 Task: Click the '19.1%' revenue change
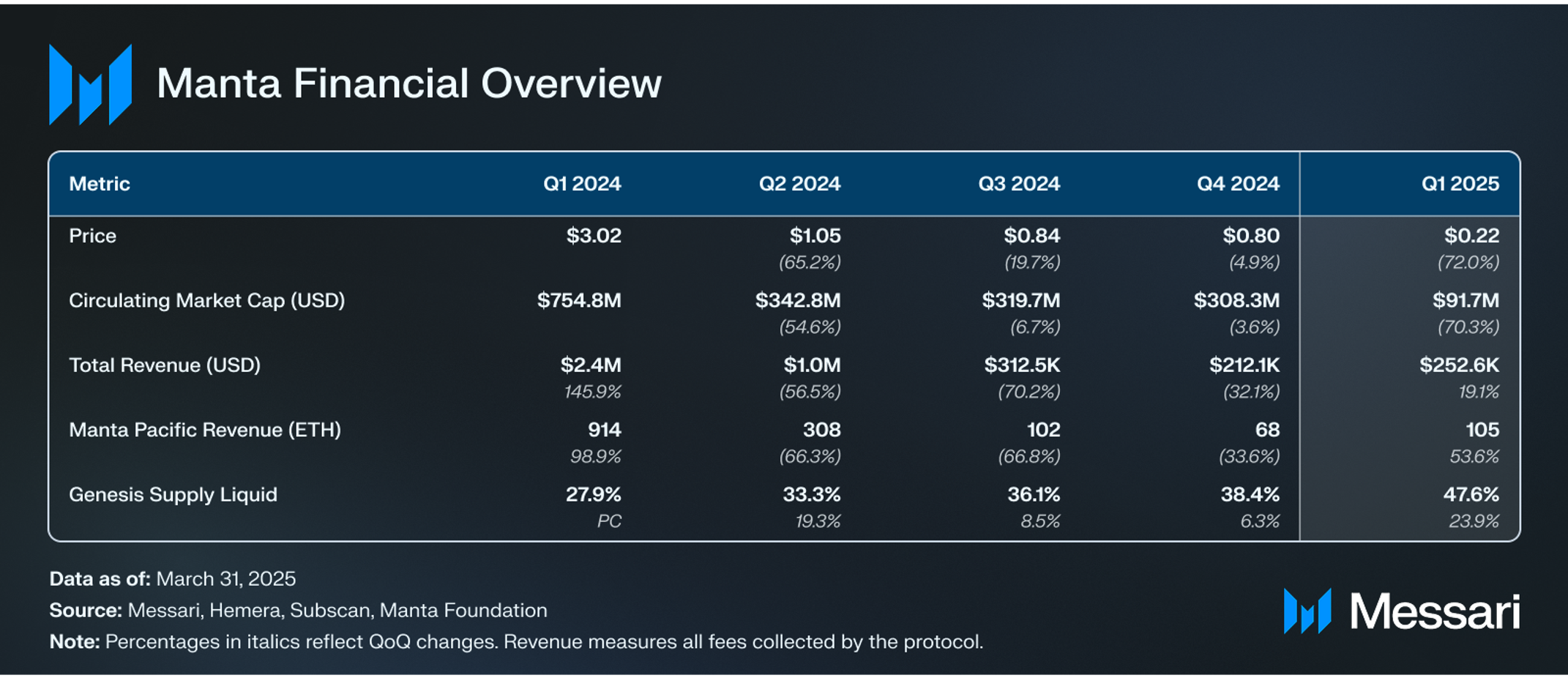[1479, 392]
